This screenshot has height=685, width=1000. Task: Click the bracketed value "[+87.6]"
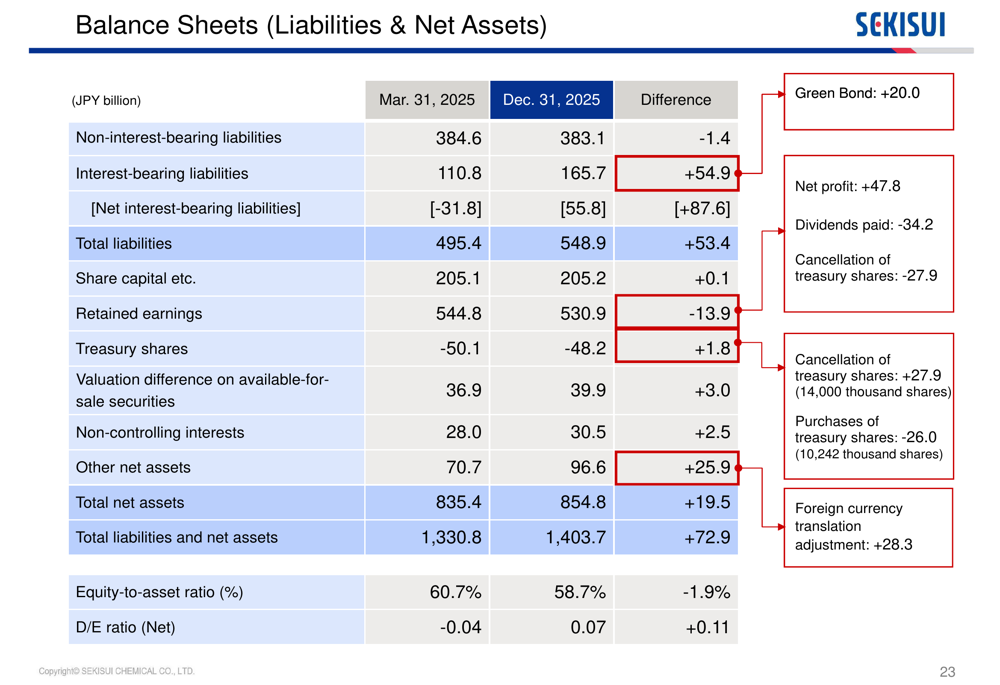point(702,209)
